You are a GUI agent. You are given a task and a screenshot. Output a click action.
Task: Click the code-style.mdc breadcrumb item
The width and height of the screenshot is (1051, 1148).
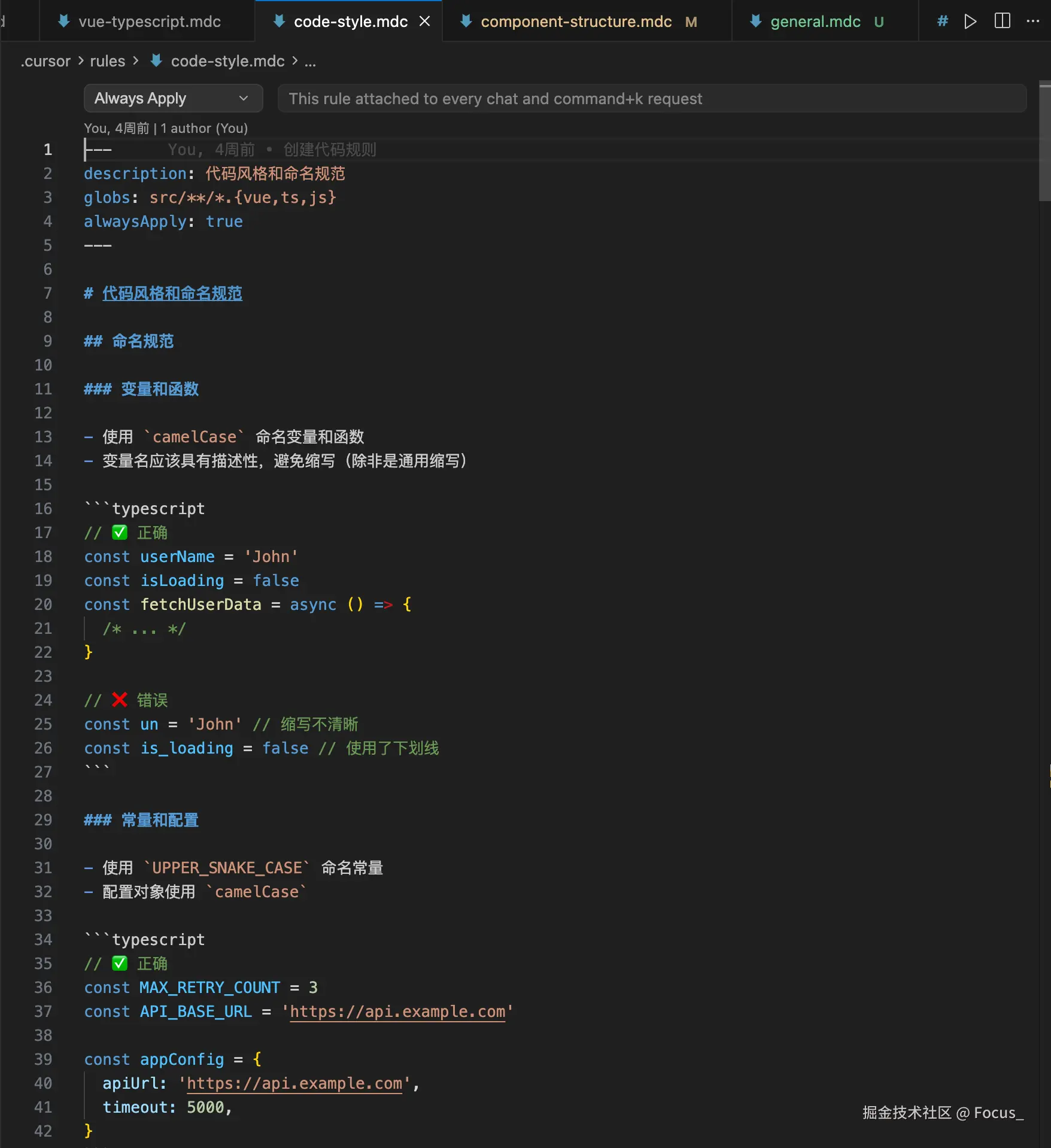pyautogui.click(x=227, y=61)
